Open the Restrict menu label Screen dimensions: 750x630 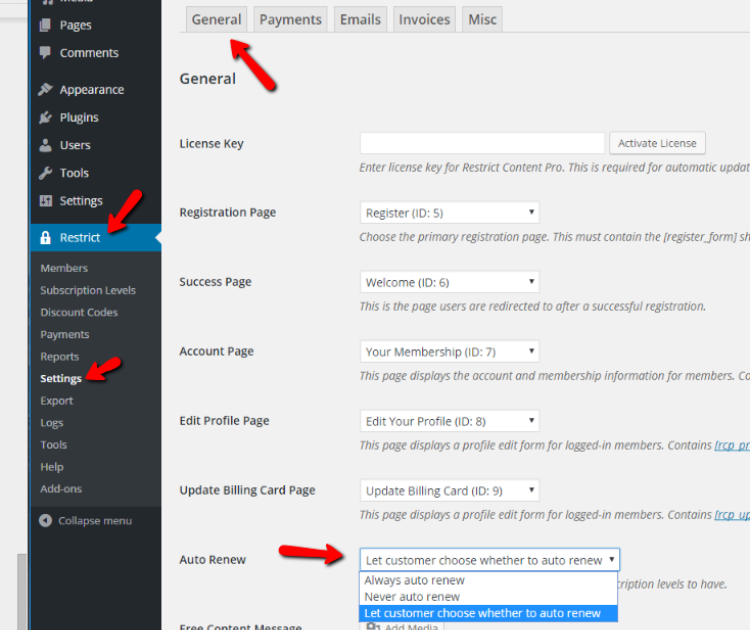(80, 237)
